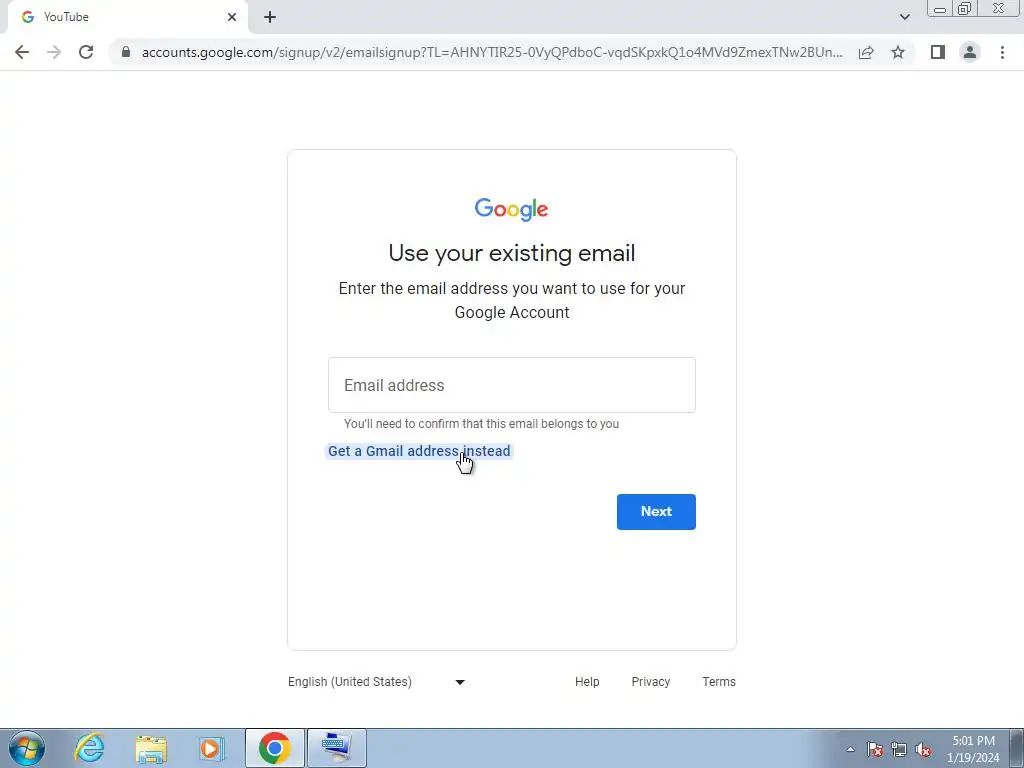Viewport: 1024px width, 768px height.
Task: Bookmark this page with the star icon
Action: (898, 52)
